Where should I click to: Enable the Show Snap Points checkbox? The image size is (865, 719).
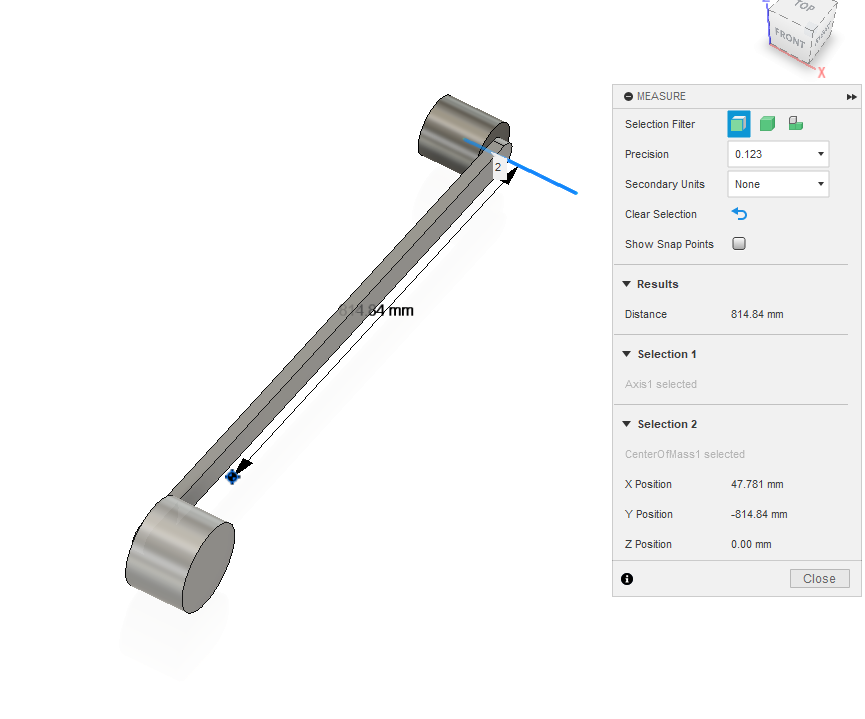[739, 243]
